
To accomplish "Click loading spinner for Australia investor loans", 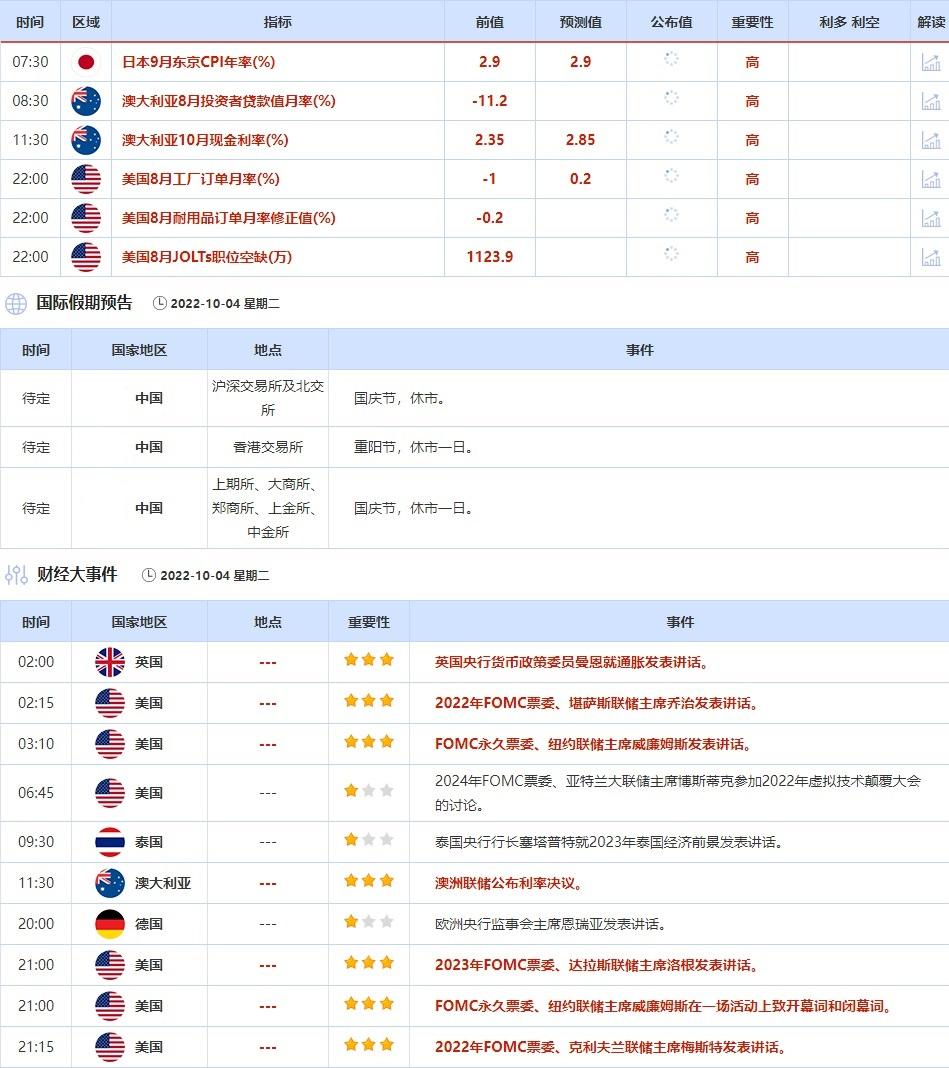I will 671,98.
